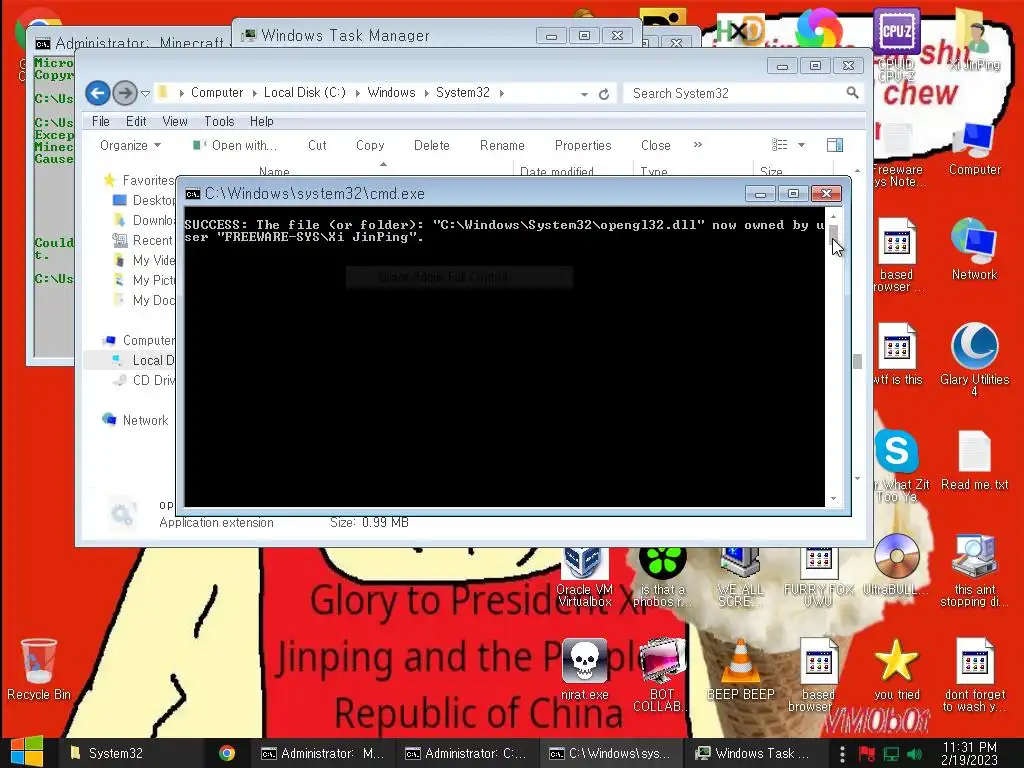Image resolution: width=1024 pixels, height=768 pixels.
Task: Open the BOT COLLAB desktop icon
Action: tap(662, 675)
